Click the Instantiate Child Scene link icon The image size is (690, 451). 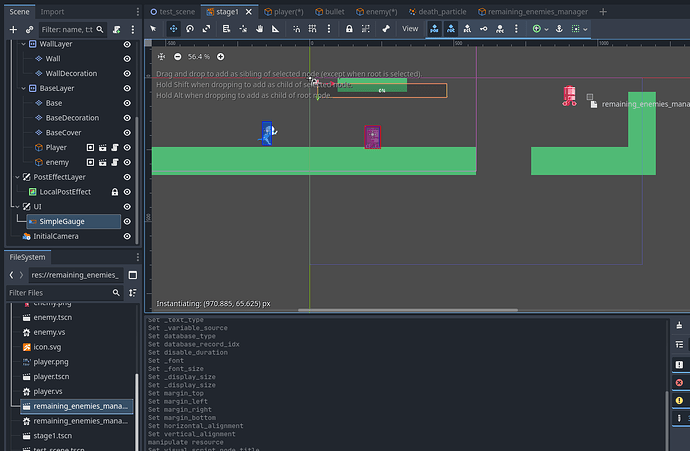(x=30, y=30)
